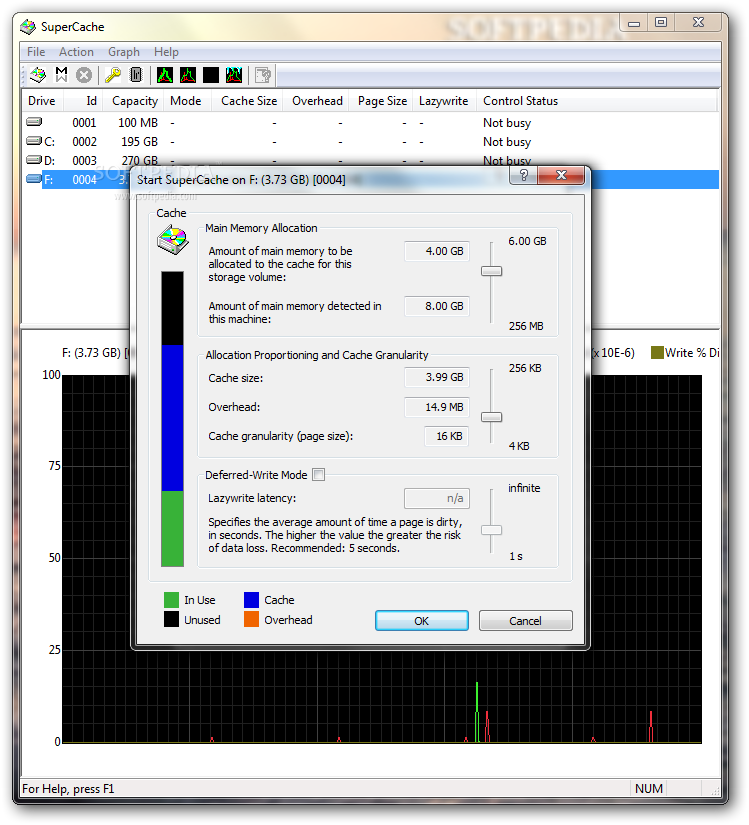This screenshot has width=749, height=825.
Task: Close the Start SuperCache dialog
Action: tap(561, 176)
